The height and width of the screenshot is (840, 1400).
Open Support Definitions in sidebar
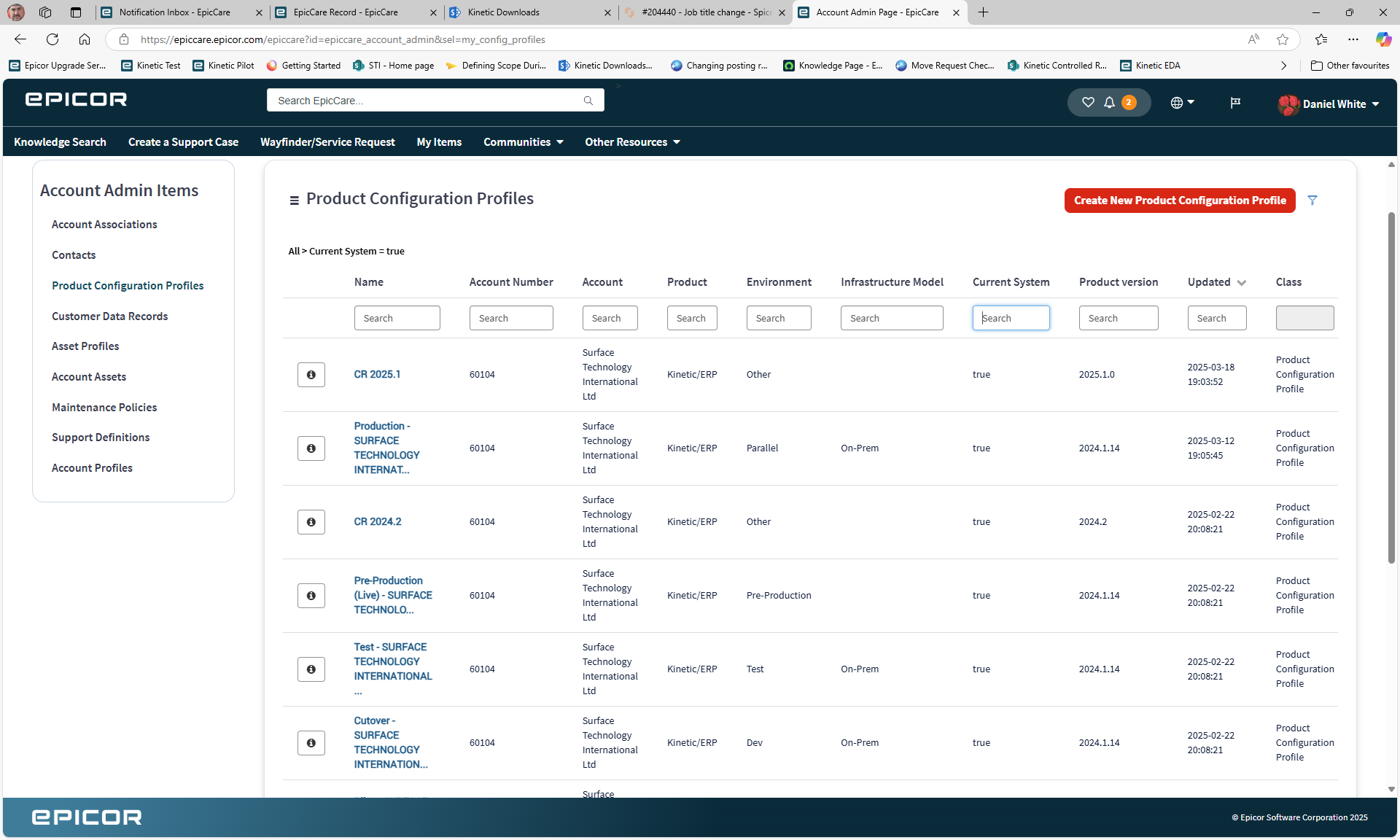pyautogui.click(x=101, y=437)
